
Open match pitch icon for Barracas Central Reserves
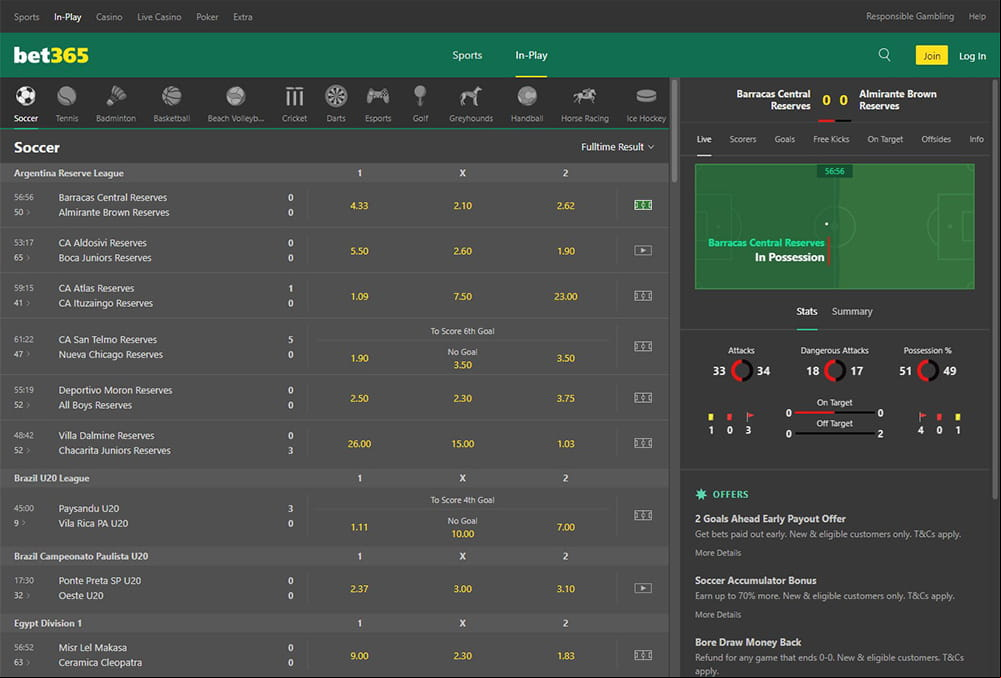[643, 205]
